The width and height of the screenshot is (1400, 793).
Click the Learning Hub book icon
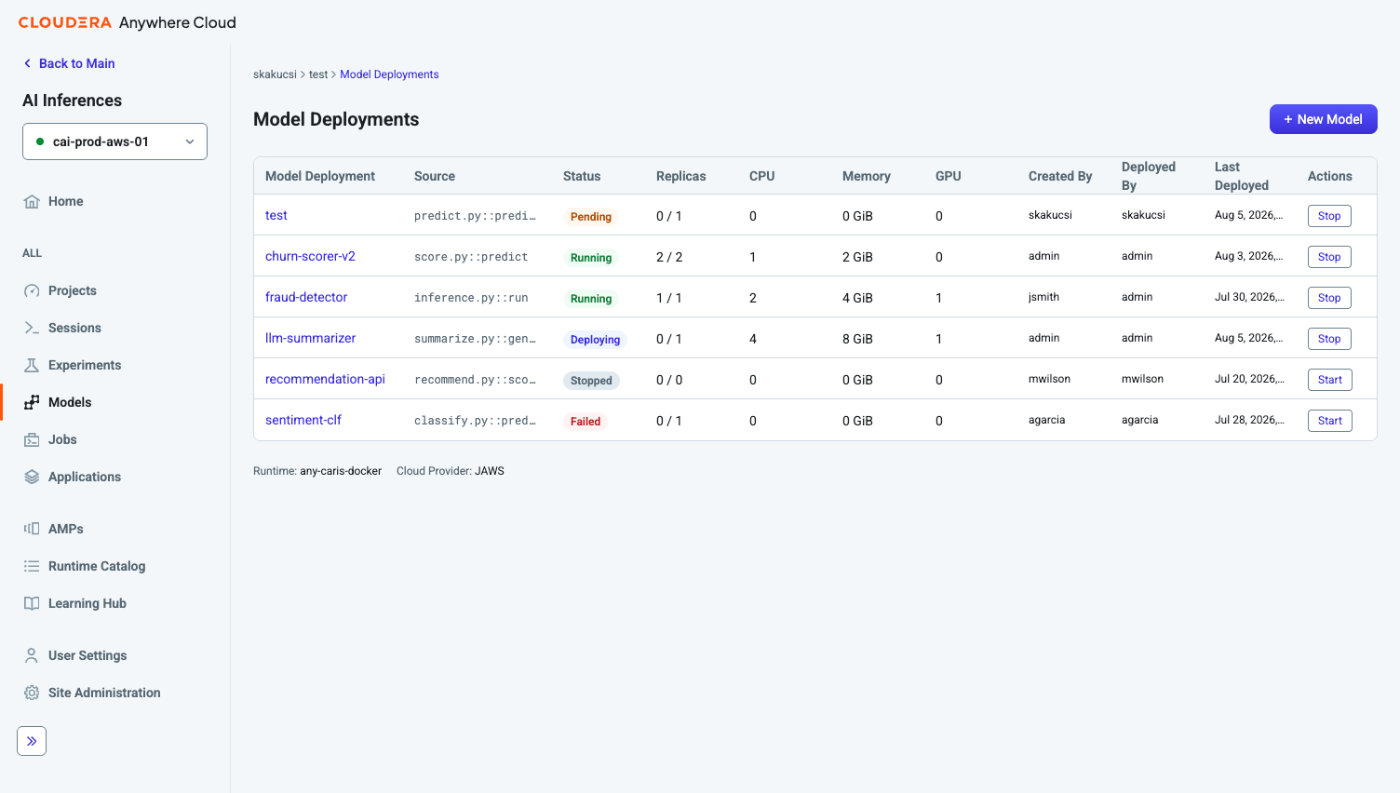[x=31, y=603]
